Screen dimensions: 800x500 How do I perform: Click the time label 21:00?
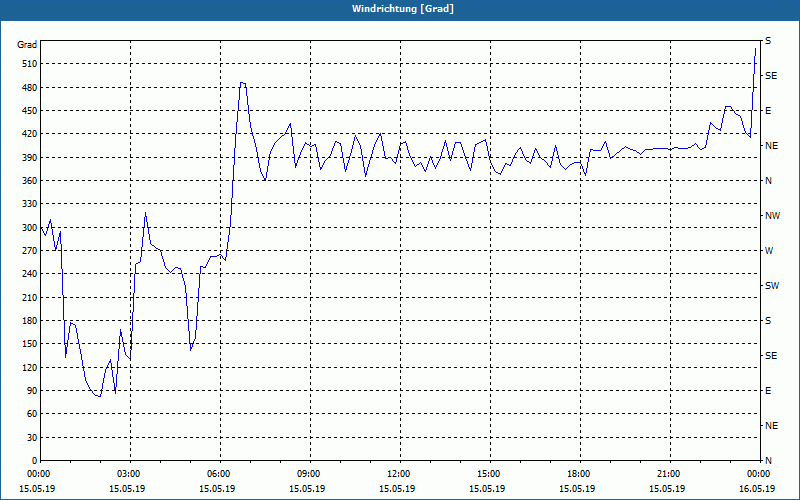coord(670,473)
